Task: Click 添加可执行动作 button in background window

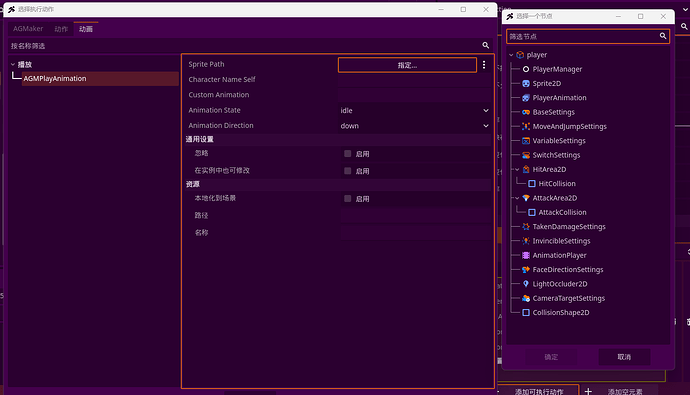Action: click(x=539, y=391)
